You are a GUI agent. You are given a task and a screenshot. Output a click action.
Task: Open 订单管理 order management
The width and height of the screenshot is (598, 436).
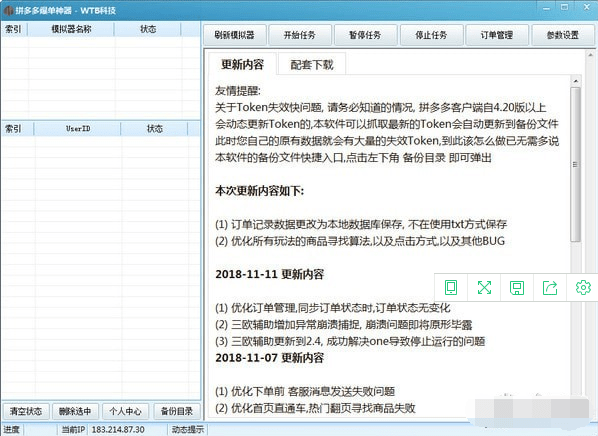click(497, 35)
